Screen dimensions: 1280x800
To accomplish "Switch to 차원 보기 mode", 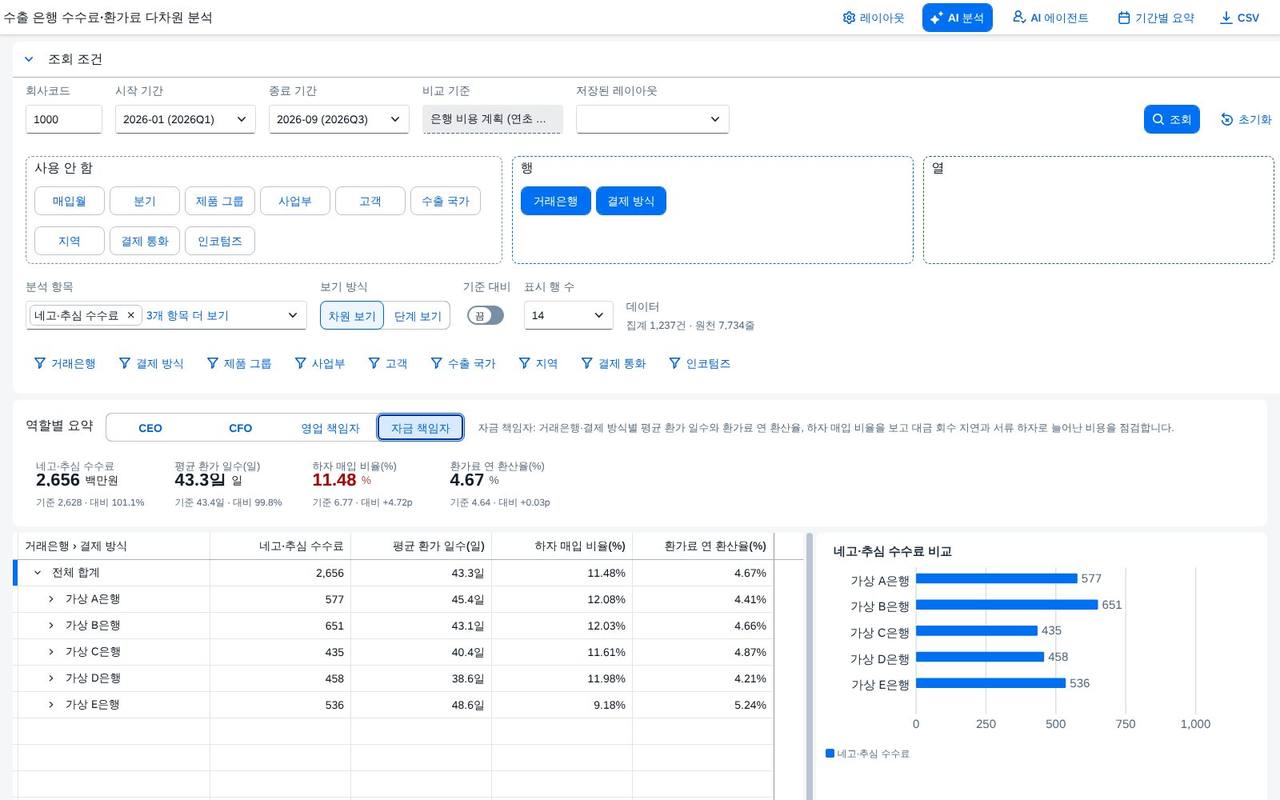I will 352,316.
